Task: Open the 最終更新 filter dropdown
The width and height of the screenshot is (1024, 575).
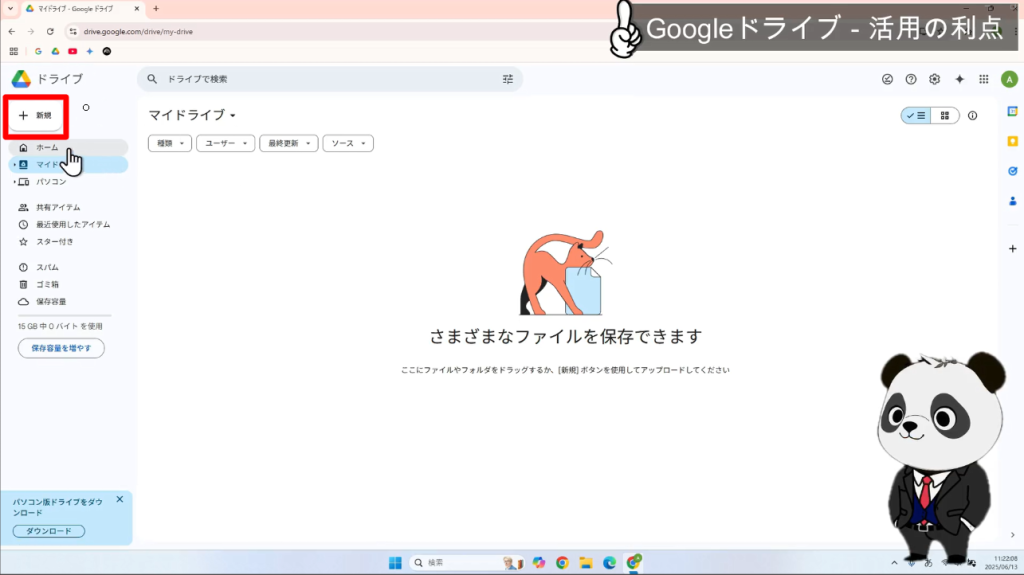Action: [289, 143]
